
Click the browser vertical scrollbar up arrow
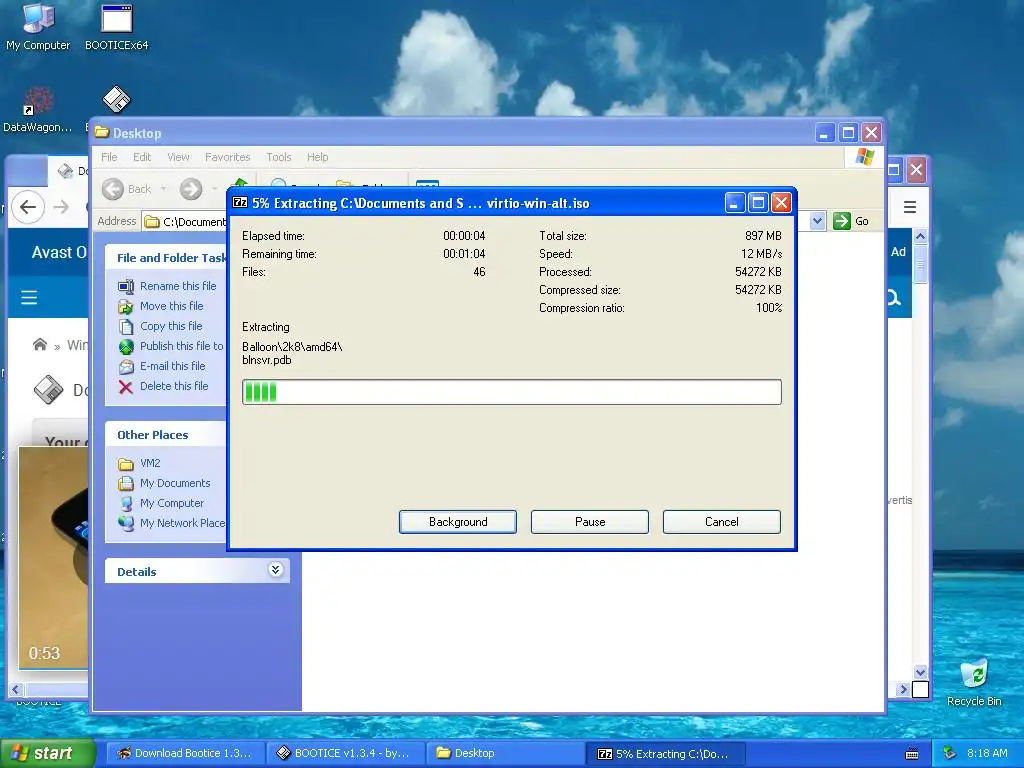coord(920,236)
